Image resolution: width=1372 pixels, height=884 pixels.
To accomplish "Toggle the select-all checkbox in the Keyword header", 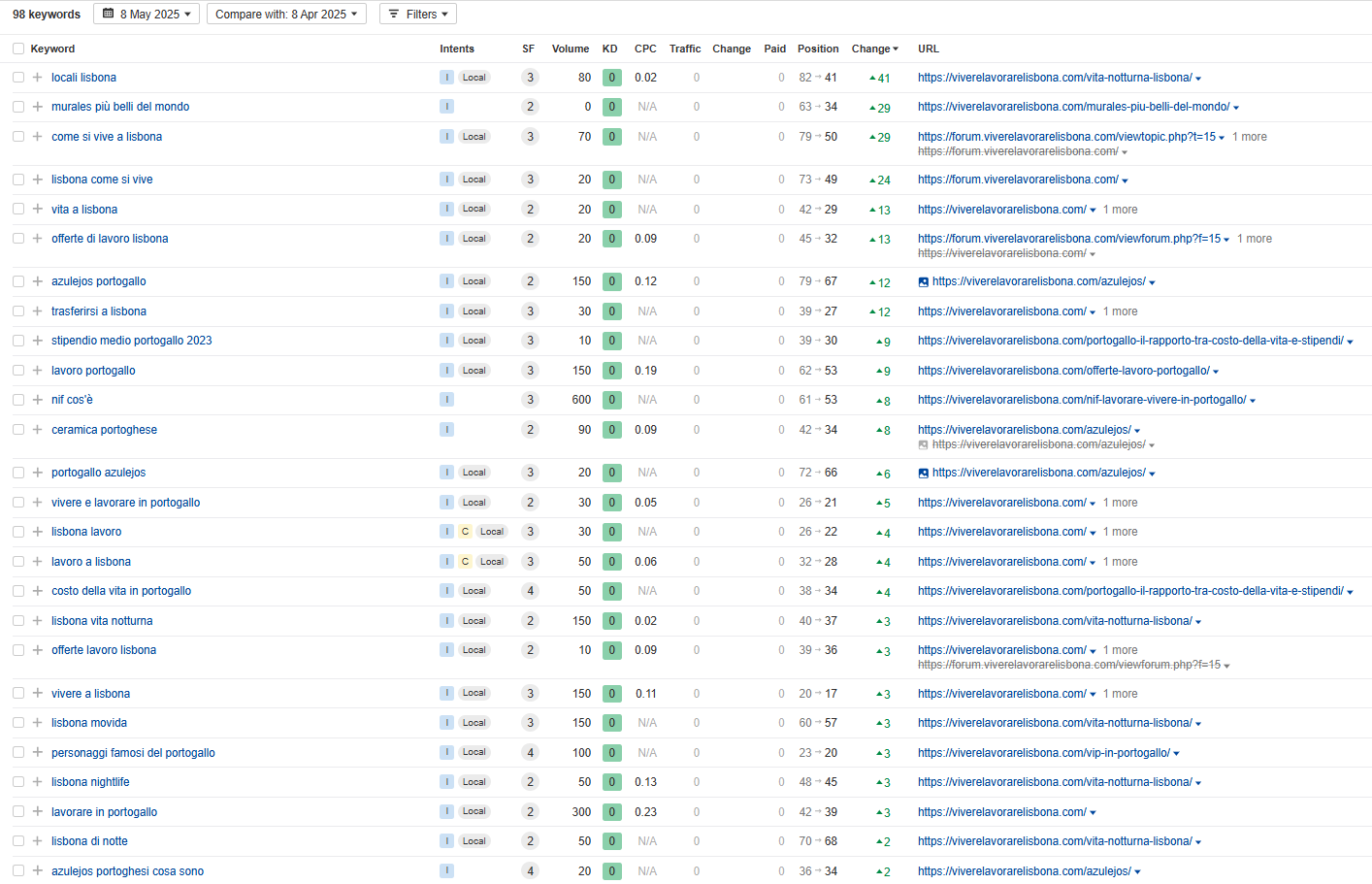I will point(18,49).
